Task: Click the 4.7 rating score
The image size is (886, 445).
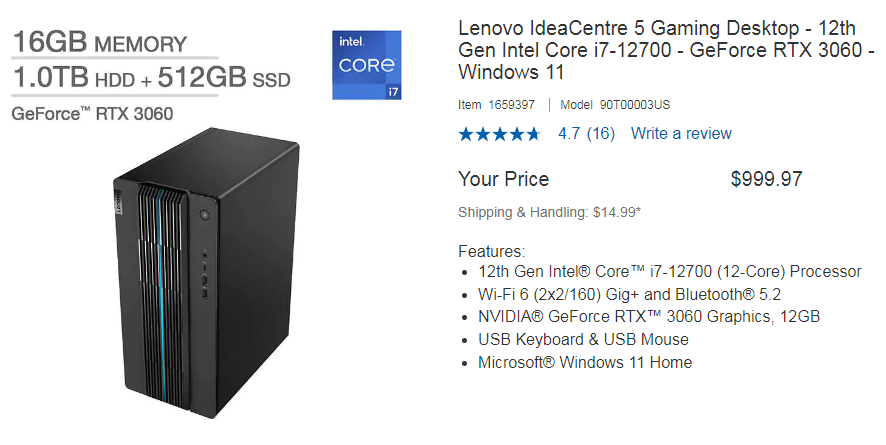Action: tap(569, 134)
